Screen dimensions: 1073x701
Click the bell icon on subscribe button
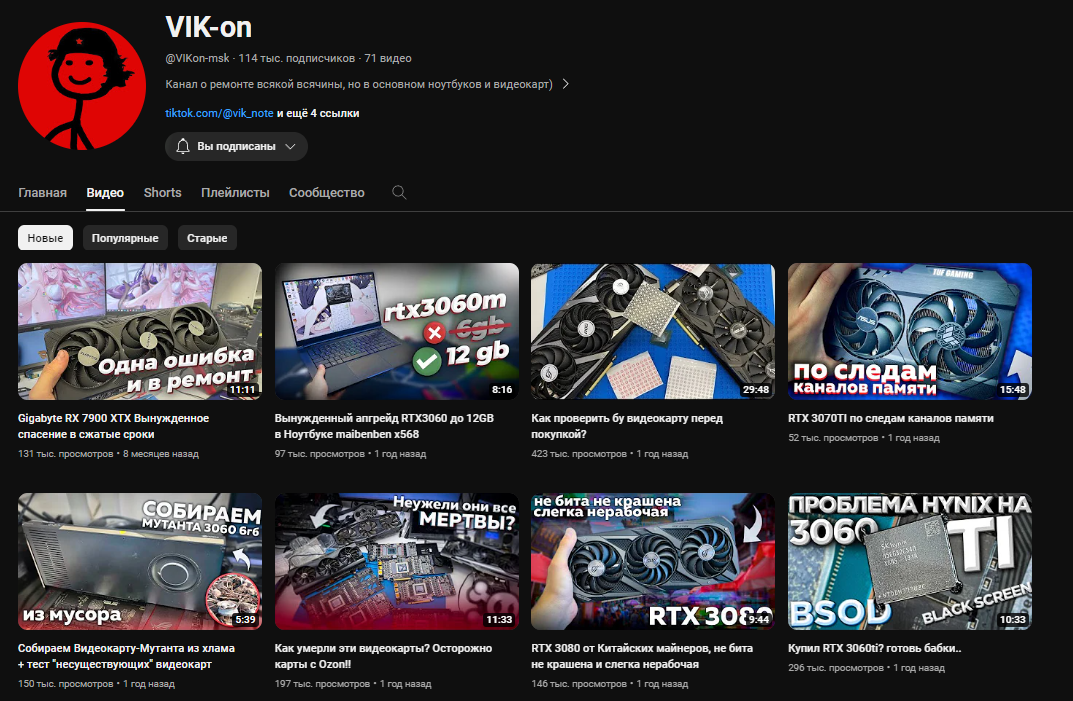pos(183,146)
